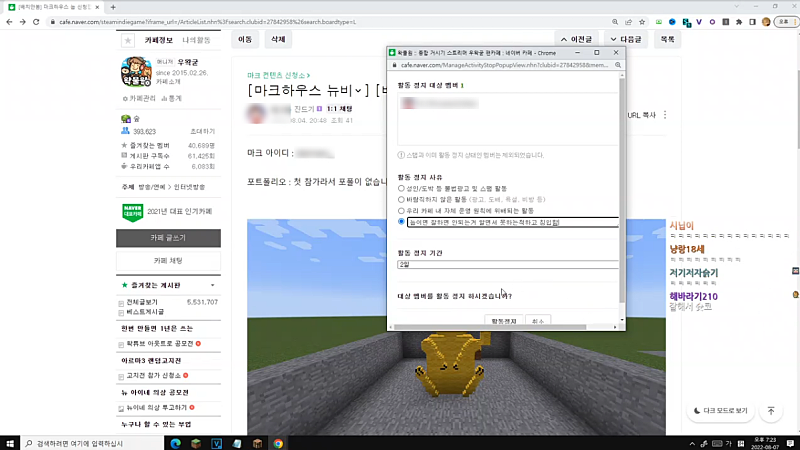Click the popup vertical scrollbar
The height and width of the screenshot is (450, 800).
coord(621,189)
